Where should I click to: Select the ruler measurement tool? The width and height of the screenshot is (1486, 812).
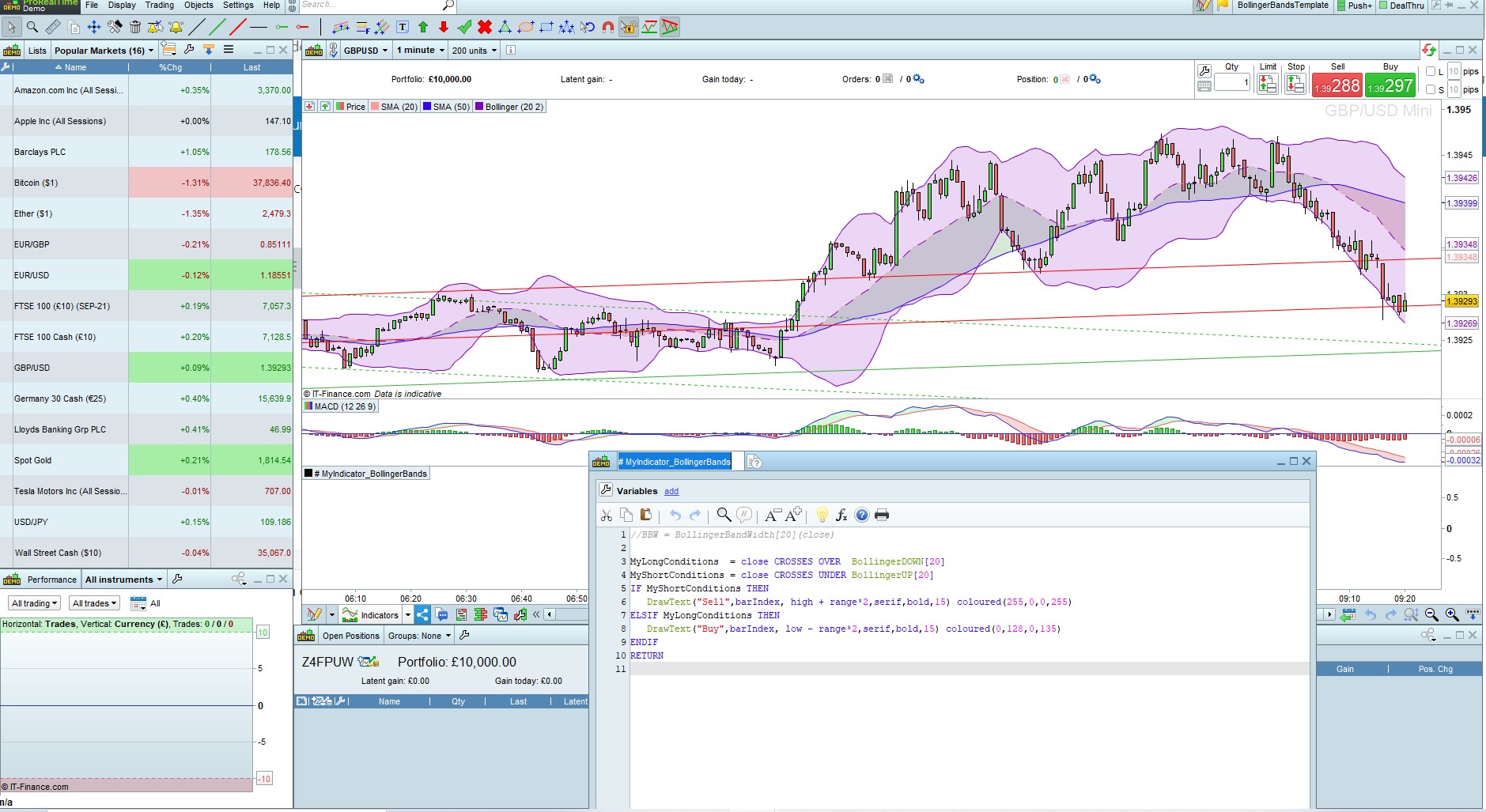point(52,28)
